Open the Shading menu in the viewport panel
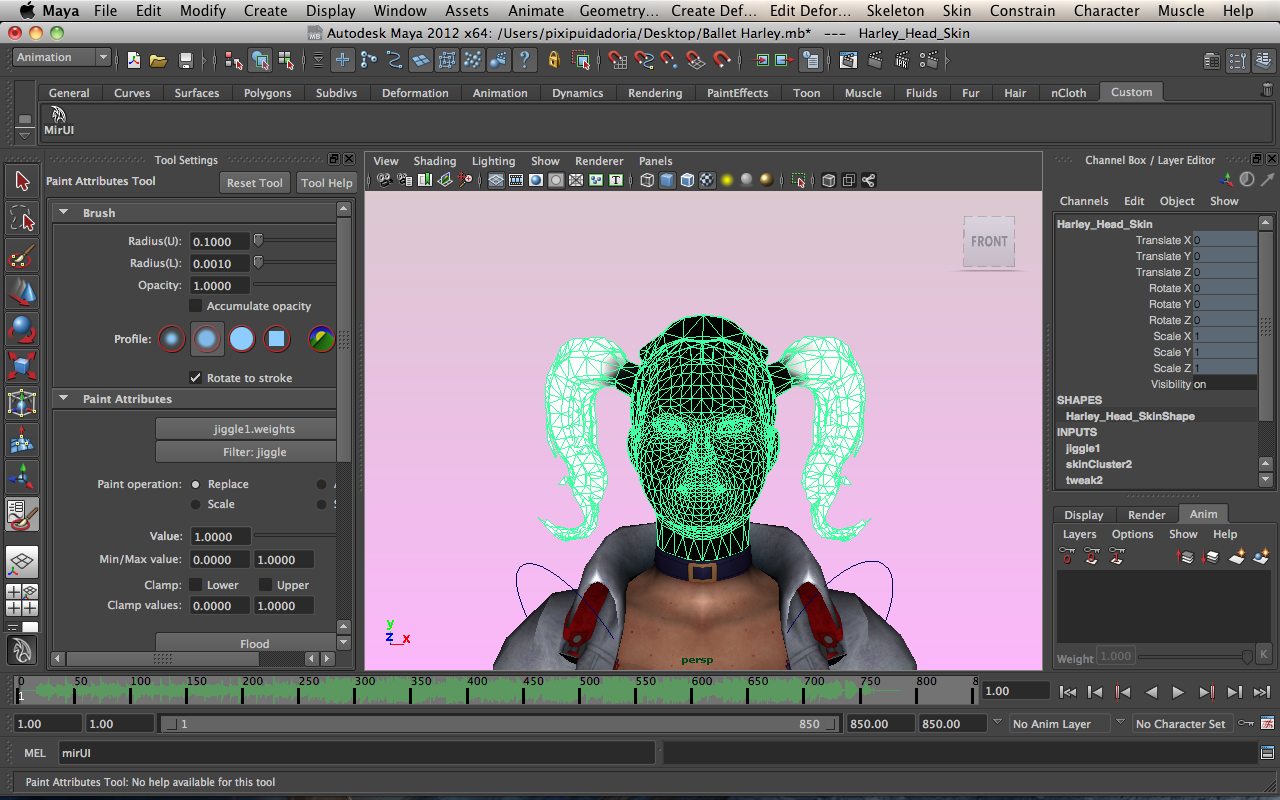 point(434,161)
